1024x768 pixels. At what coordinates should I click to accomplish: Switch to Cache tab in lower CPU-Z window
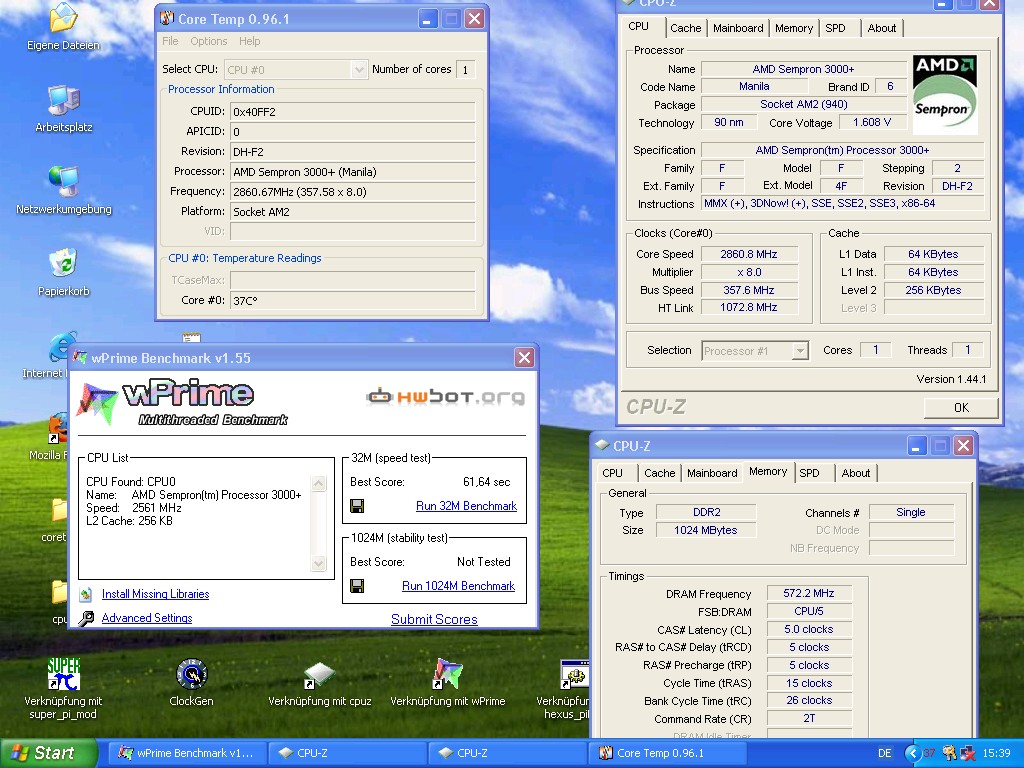click(660, 473)
